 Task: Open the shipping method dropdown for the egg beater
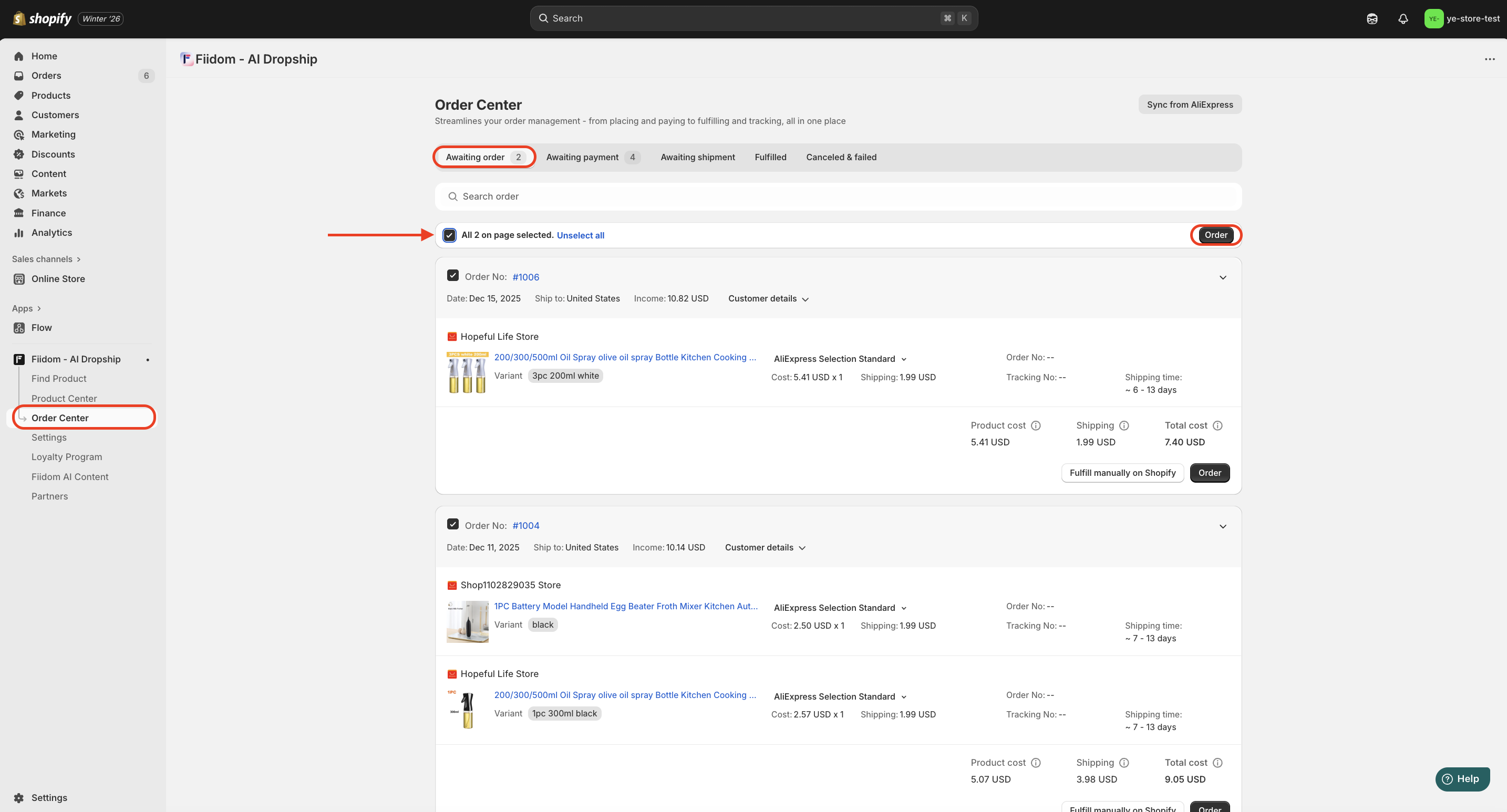click(x=840, y=608)
